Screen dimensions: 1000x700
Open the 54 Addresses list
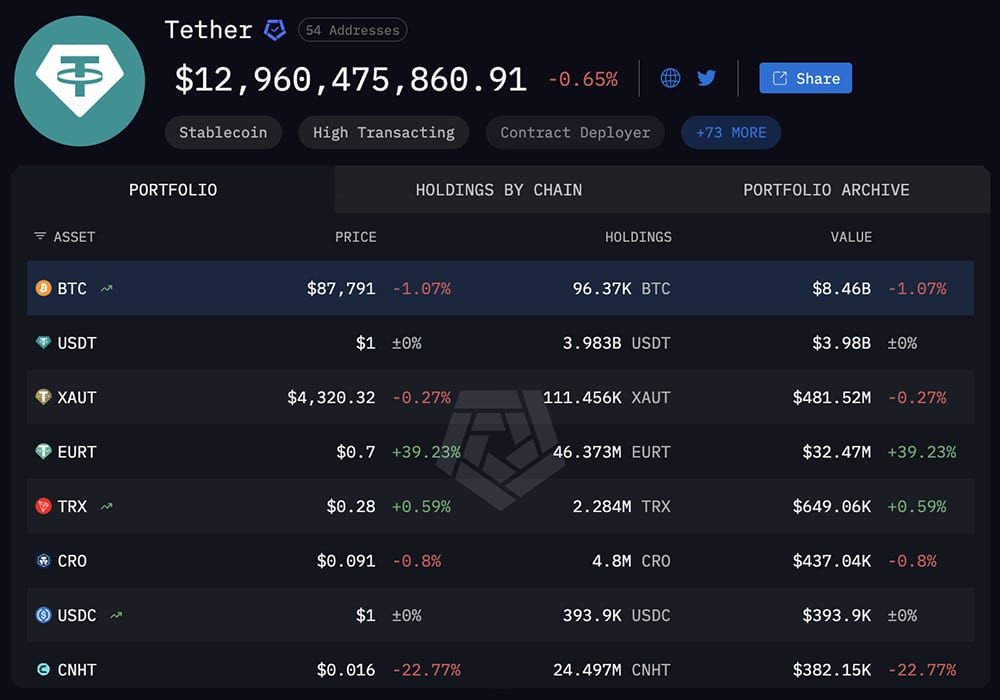[352, 29]
